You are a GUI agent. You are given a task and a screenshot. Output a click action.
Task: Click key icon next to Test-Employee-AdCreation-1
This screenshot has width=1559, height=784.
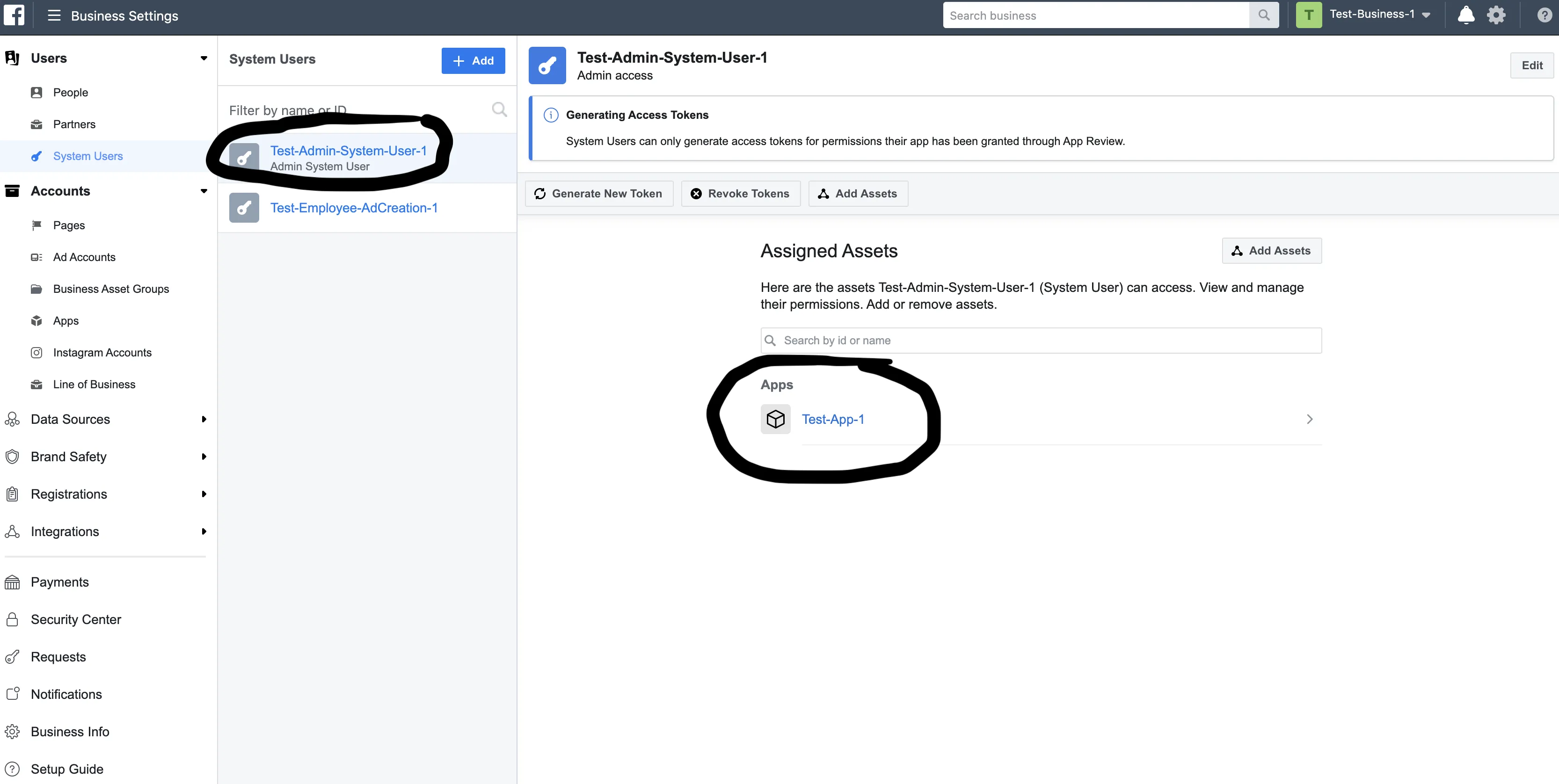[x=244, y=208]
